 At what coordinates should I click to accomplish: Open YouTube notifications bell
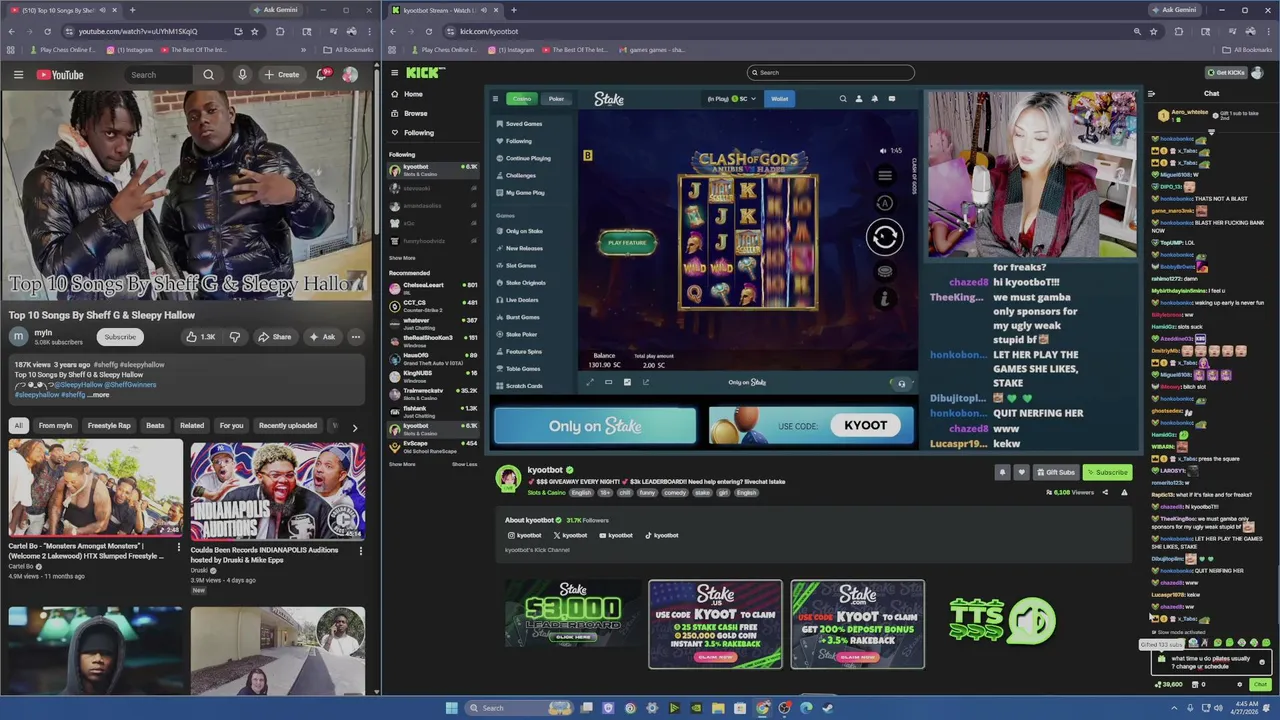323,75
